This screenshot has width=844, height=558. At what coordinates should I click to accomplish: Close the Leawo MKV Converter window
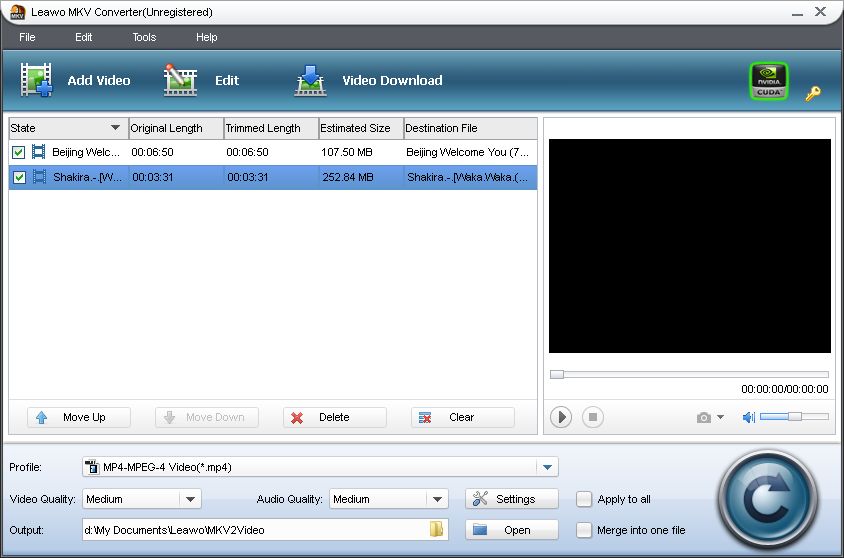[x=820, y=12]
